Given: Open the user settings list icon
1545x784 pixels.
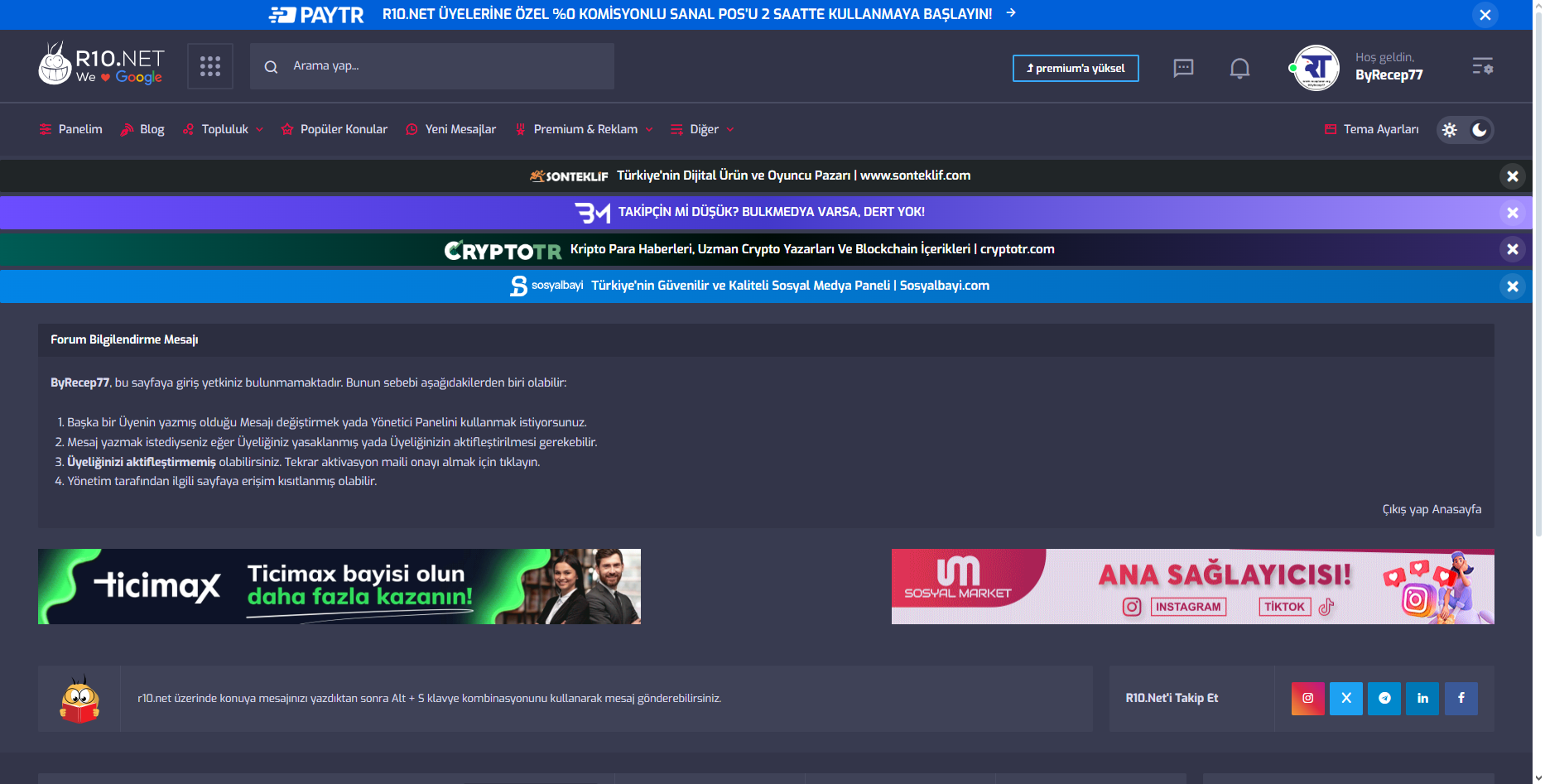Looking at the screenshot, I should 1482,66.
